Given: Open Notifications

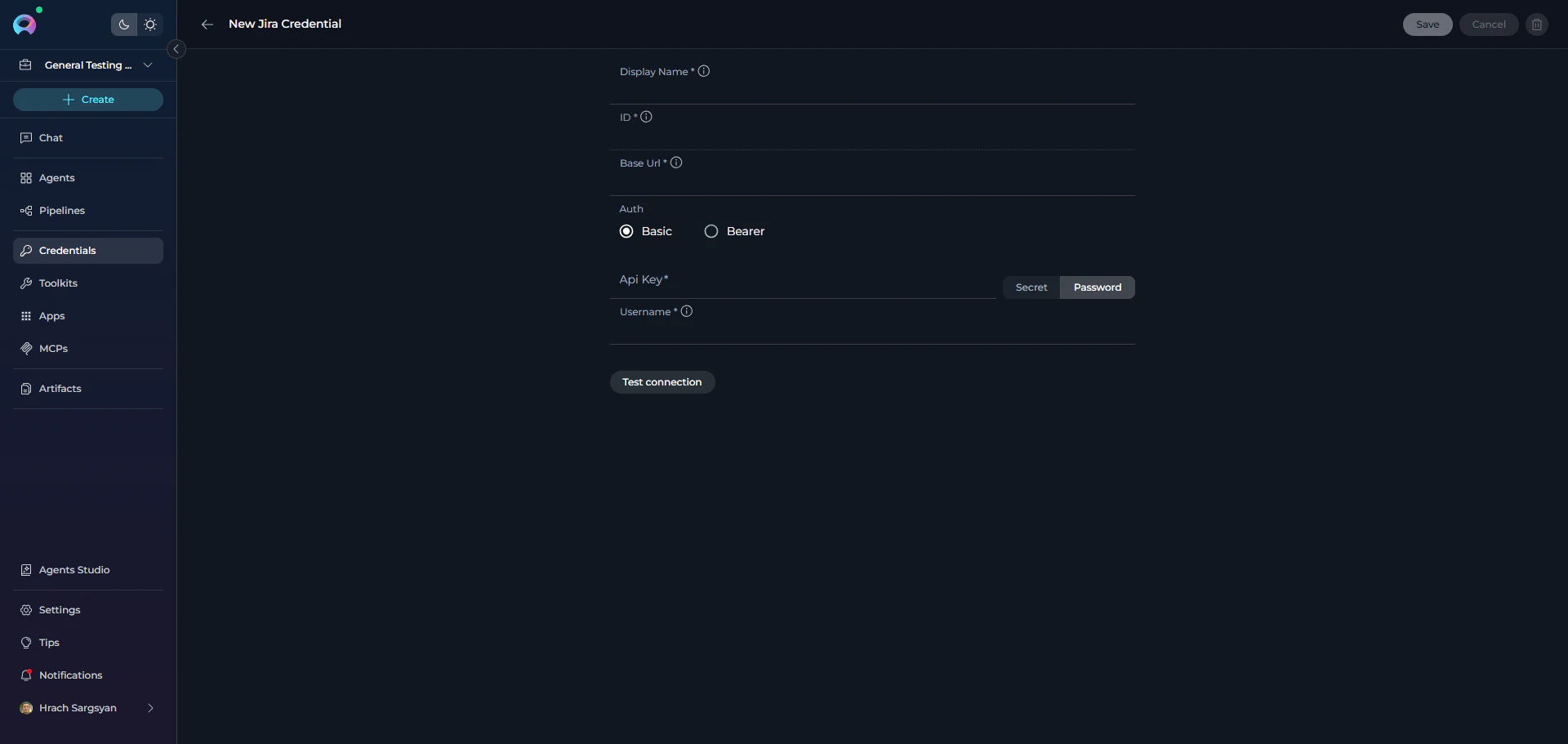Looking at the screenshot, I should coord(88,675).
